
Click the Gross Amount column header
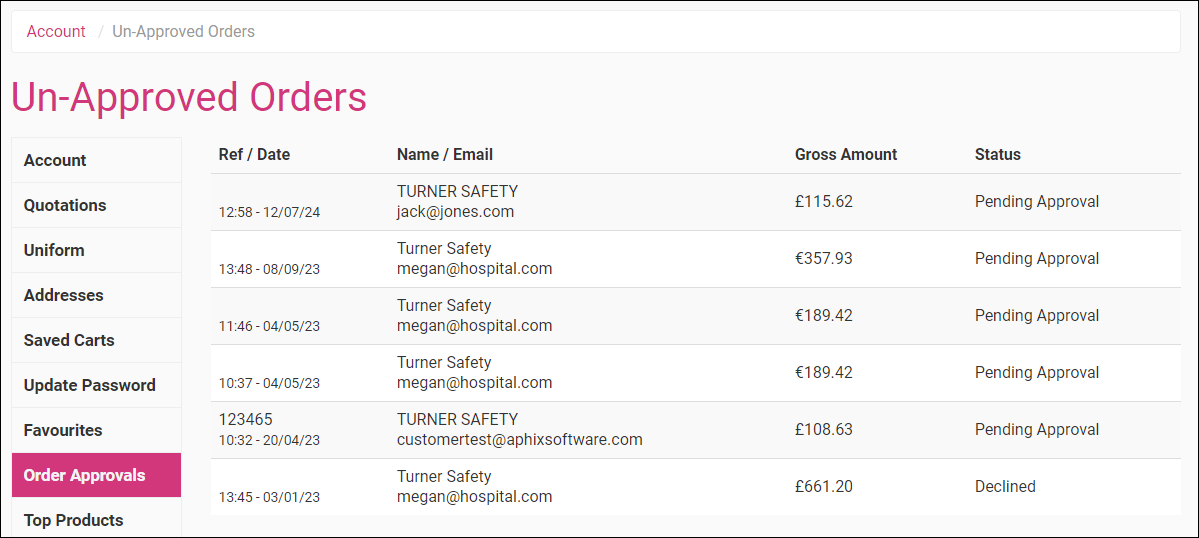846,154
